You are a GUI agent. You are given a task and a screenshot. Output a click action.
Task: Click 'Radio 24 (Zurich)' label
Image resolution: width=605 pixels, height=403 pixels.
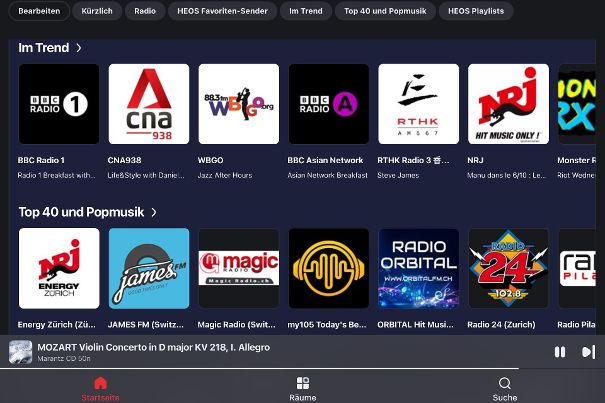501,325
